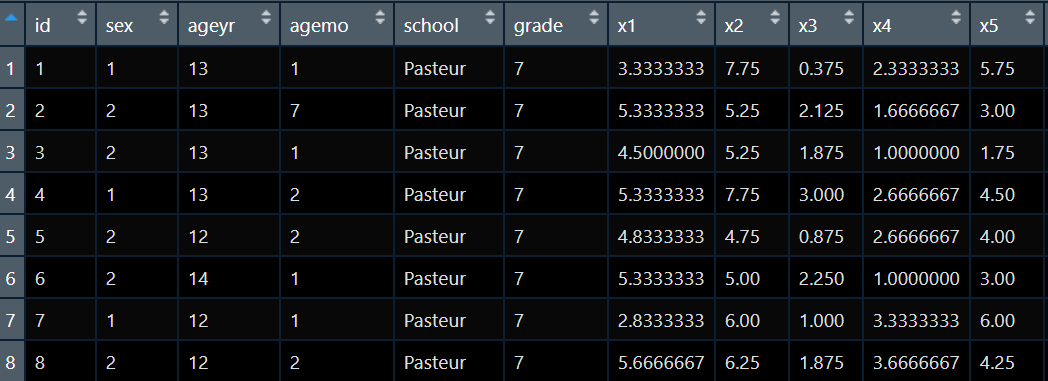Click the agemo column sort arrows
Screen dimensions: 1048x381
[x=380, y=17]
